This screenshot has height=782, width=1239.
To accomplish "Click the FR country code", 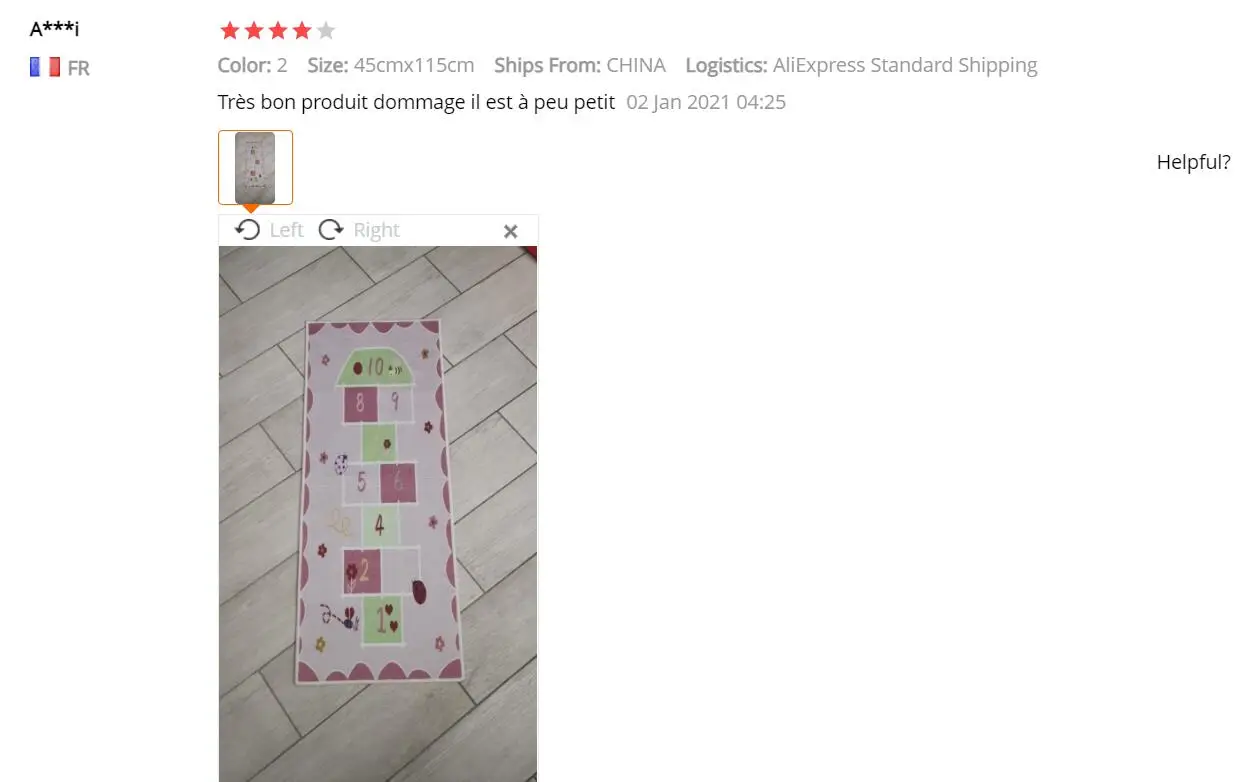I will tap(78, 68).
